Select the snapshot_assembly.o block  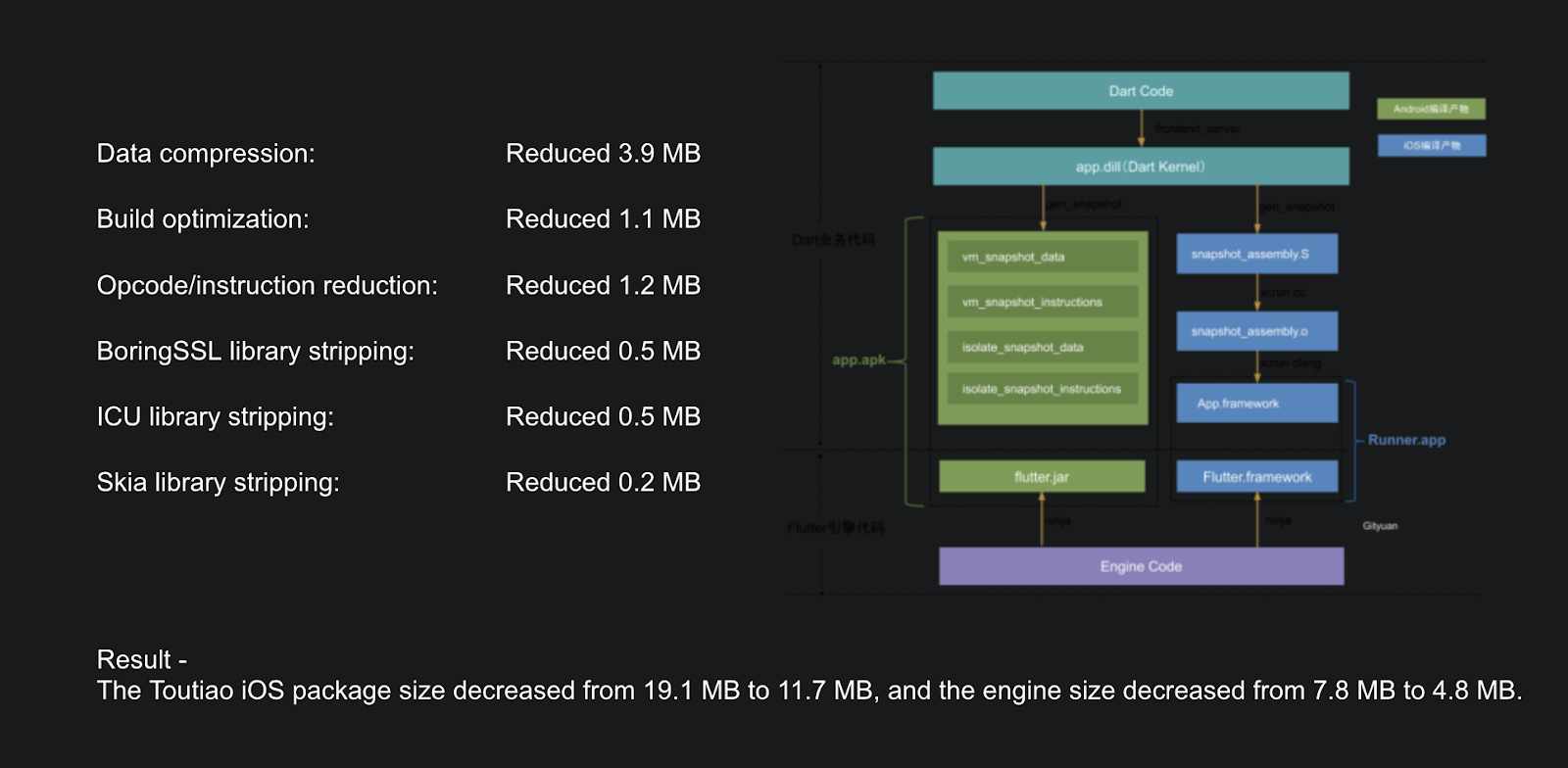pyautogui.click(x=1257, y=331)
